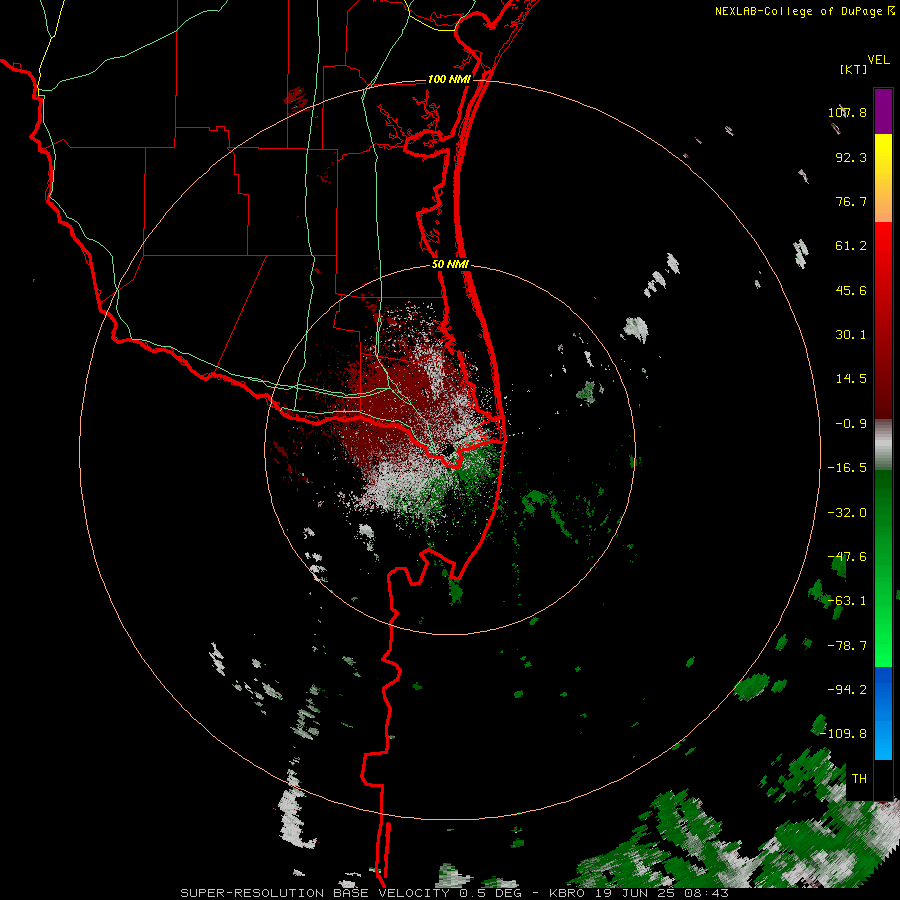This screenshot has height=900, width=900.
Task: Click the gray near-zero segment of velocity scale
Action: 883,445
